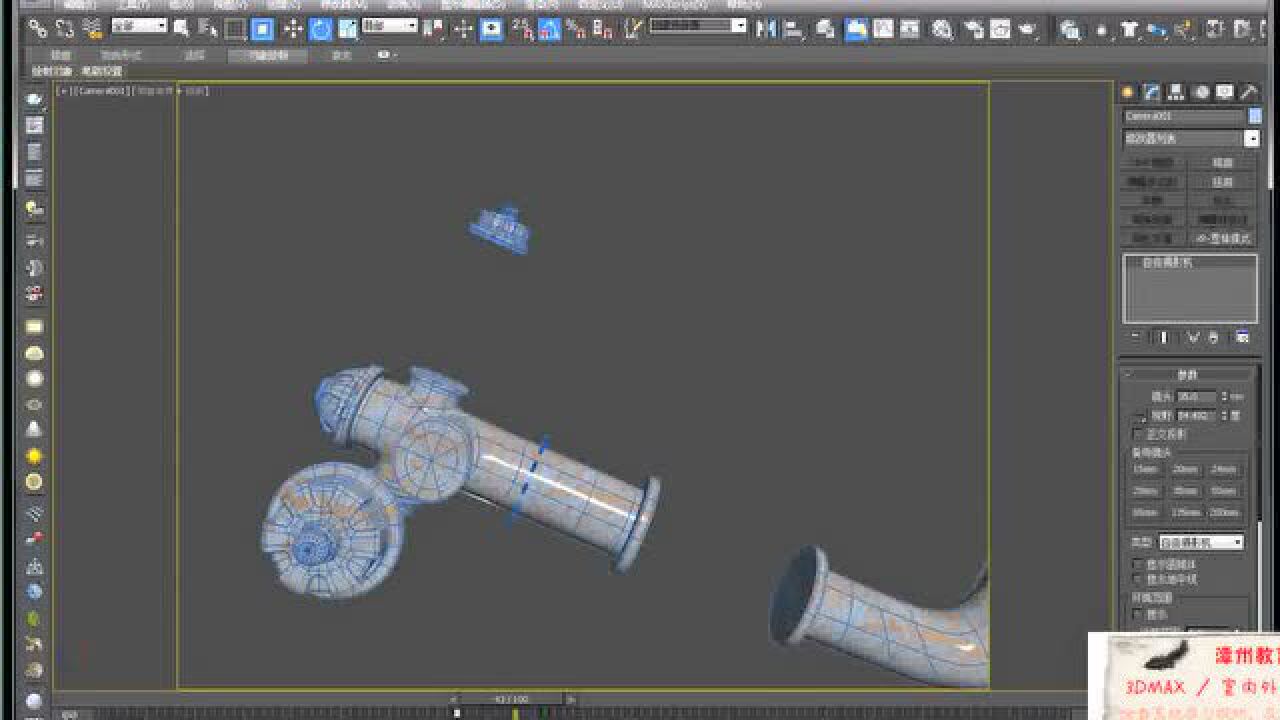
Task: Switch to the Display panel tab
Action: [x=1225, y=92]
